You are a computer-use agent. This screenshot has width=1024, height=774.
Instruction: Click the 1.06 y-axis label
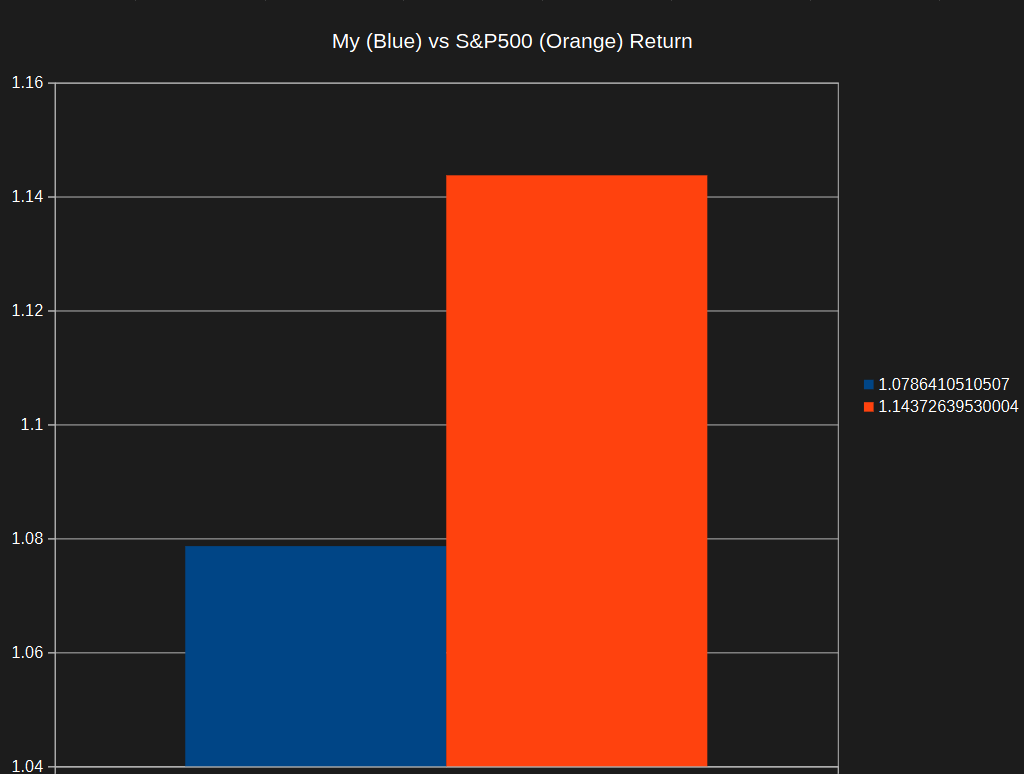27,653
